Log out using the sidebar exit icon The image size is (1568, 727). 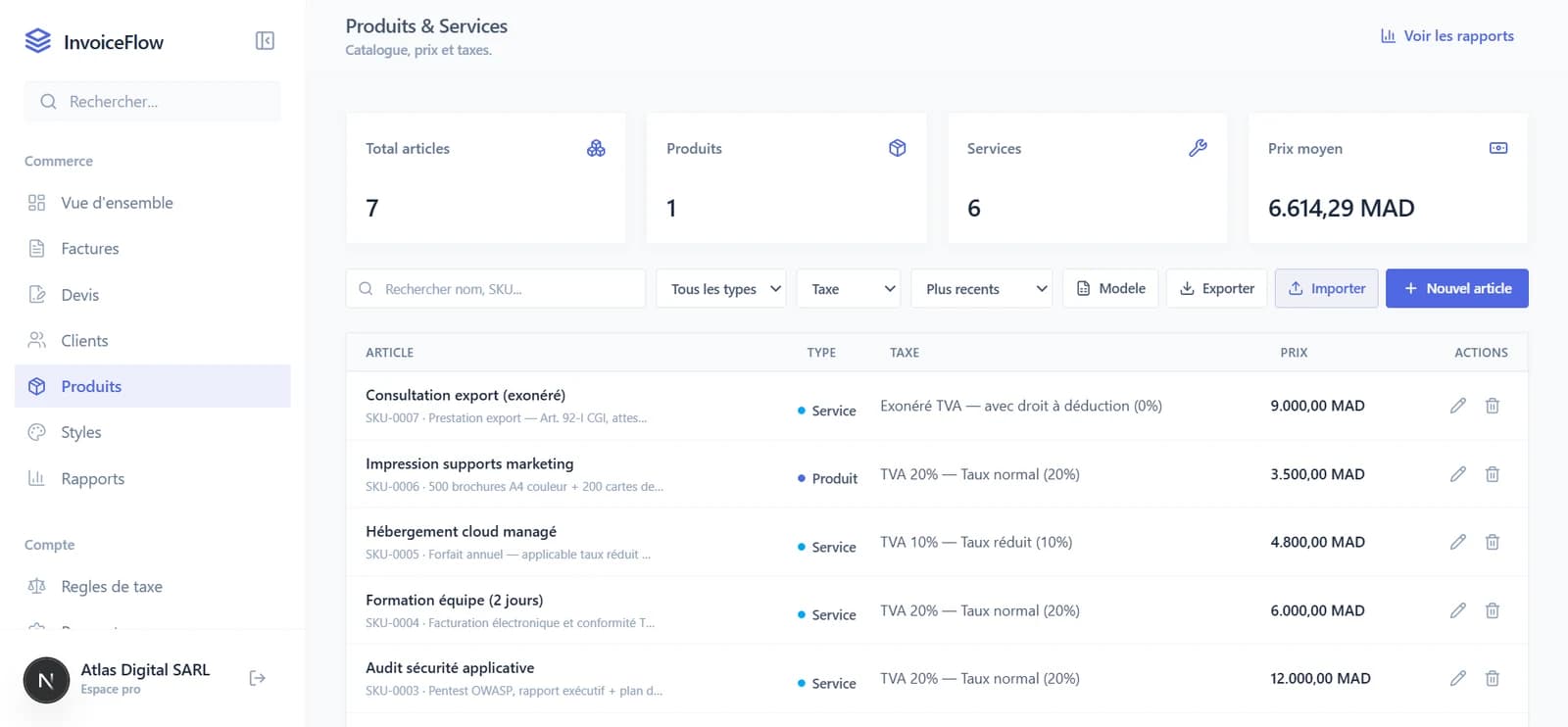tap(258, 678)
